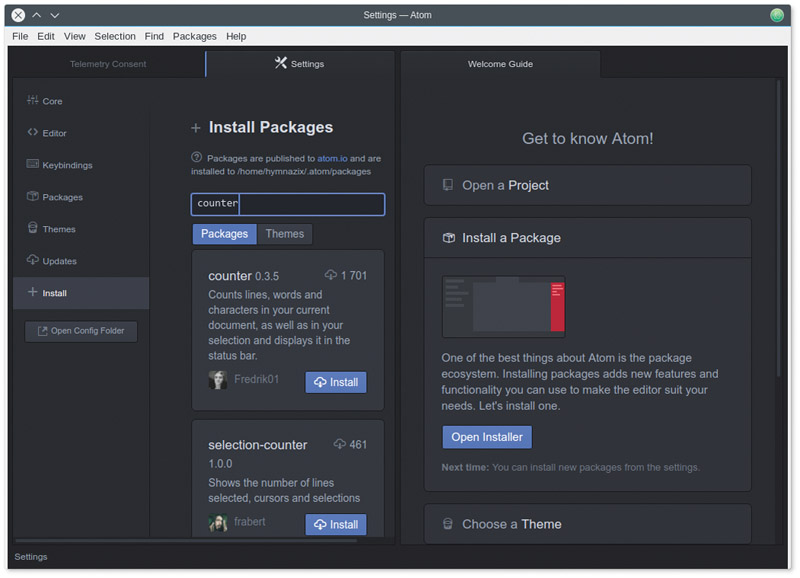Expand the Open a Project section
This screenshot has height=578, width=800.
(x=587, y=185)
